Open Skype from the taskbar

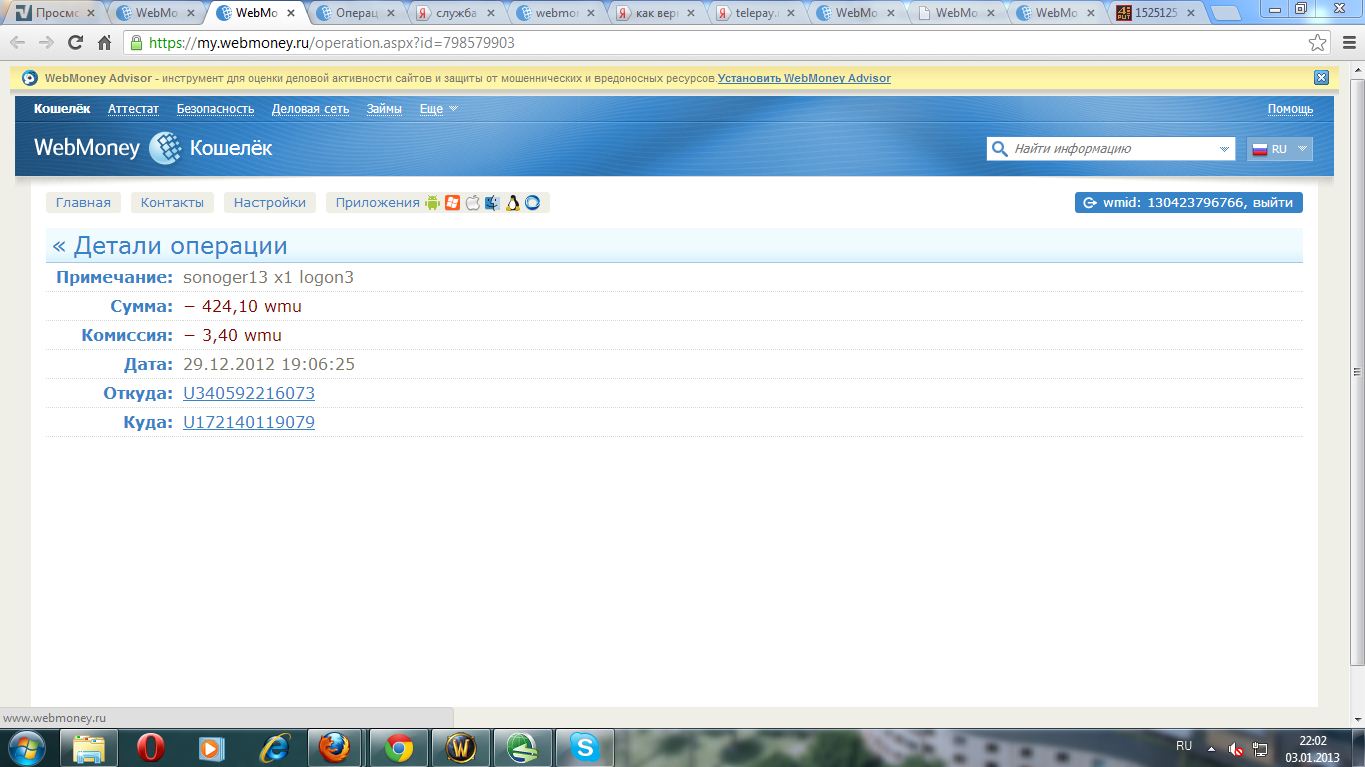(x=585, y=748)
